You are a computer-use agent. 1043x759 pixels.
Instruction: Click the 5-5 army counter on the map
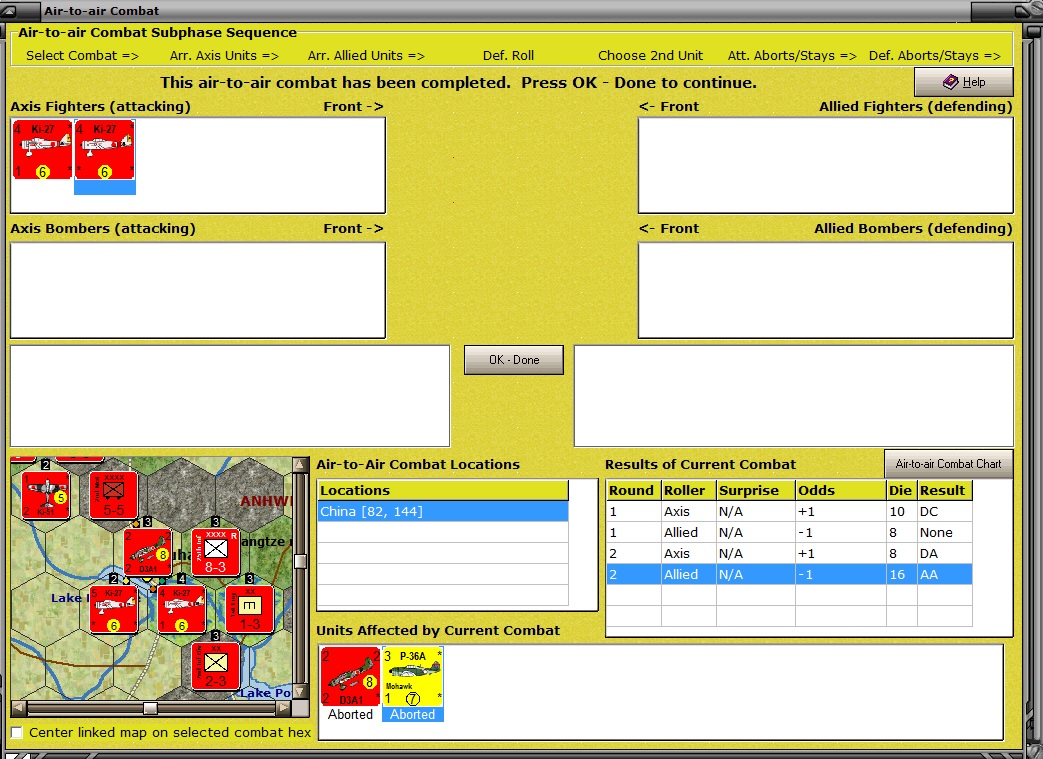[x=114, y=495]
